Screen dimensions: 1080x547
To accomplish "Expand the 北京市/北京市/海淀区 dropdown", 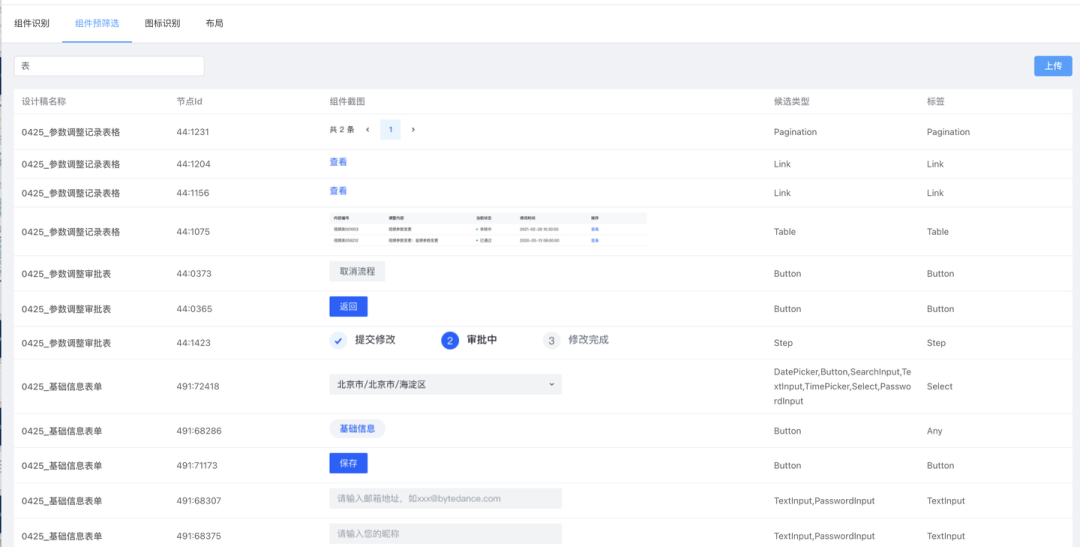I will coord(551,384).
